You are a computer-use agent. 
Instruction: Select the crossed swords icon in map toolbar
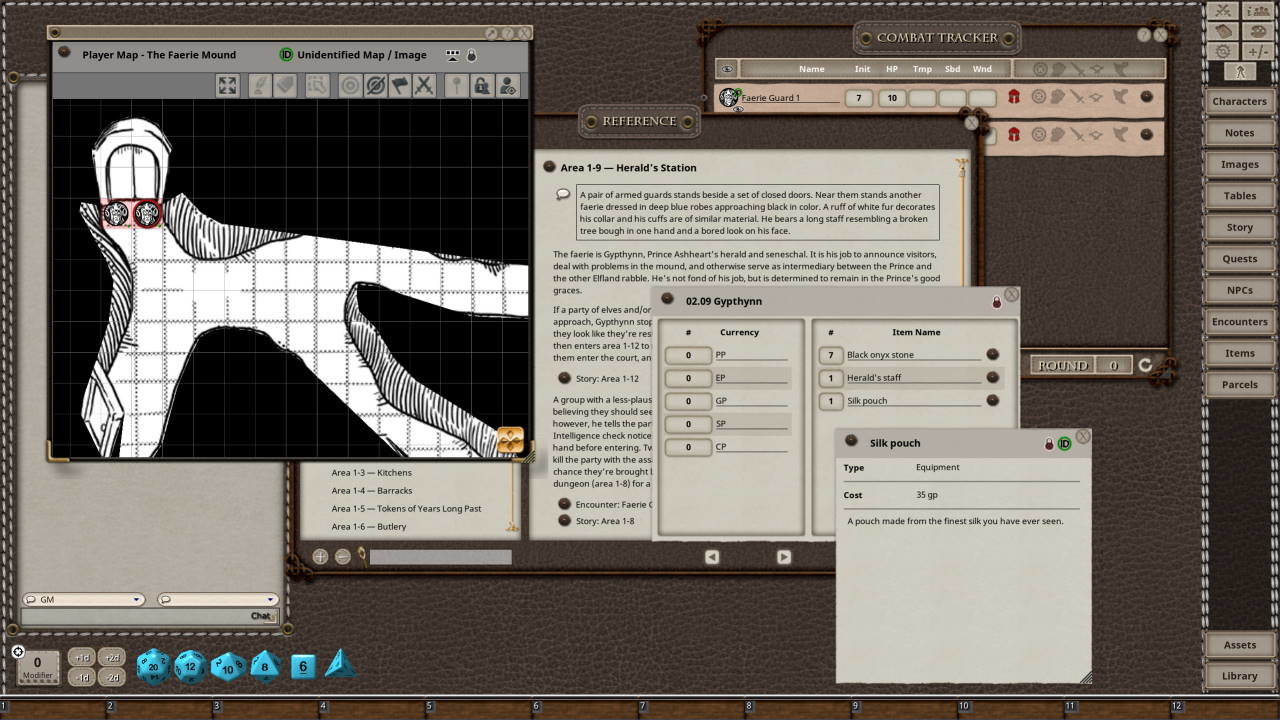click(x=425, y=86)
